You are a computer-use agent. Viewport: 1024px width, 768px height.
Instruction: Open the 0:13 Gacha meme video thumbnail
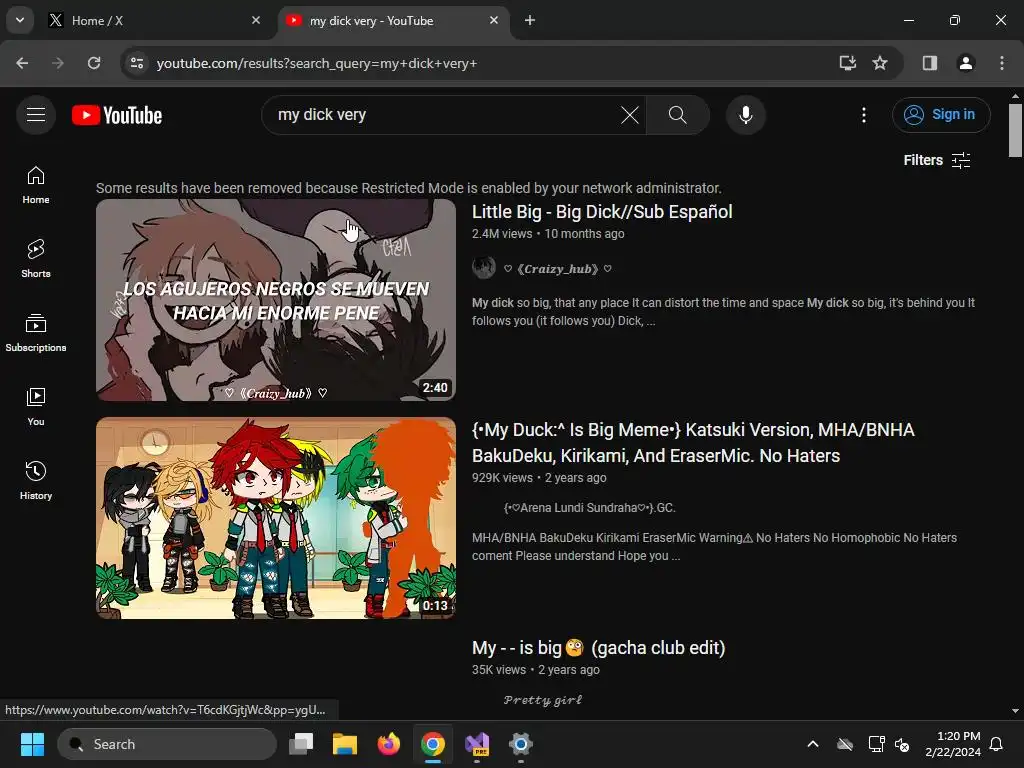276,518
